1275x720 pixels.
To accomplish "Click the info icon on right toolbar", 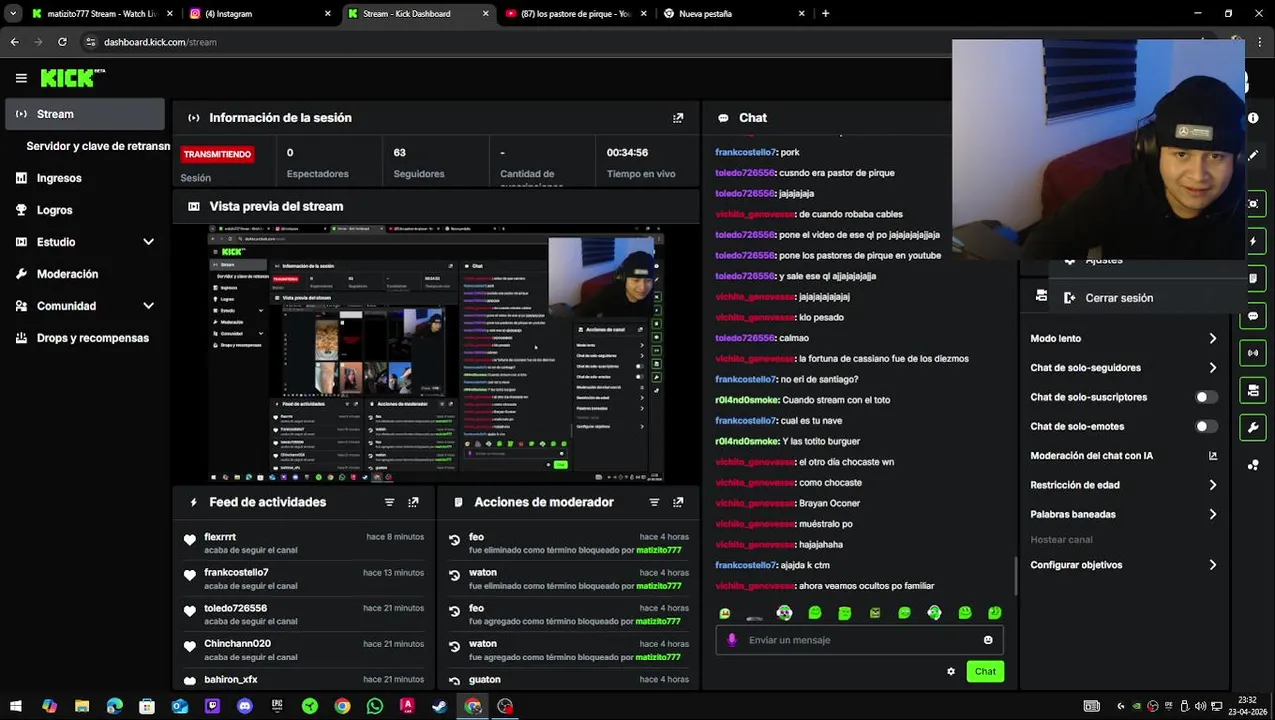I will click(x=1253, y=118).
